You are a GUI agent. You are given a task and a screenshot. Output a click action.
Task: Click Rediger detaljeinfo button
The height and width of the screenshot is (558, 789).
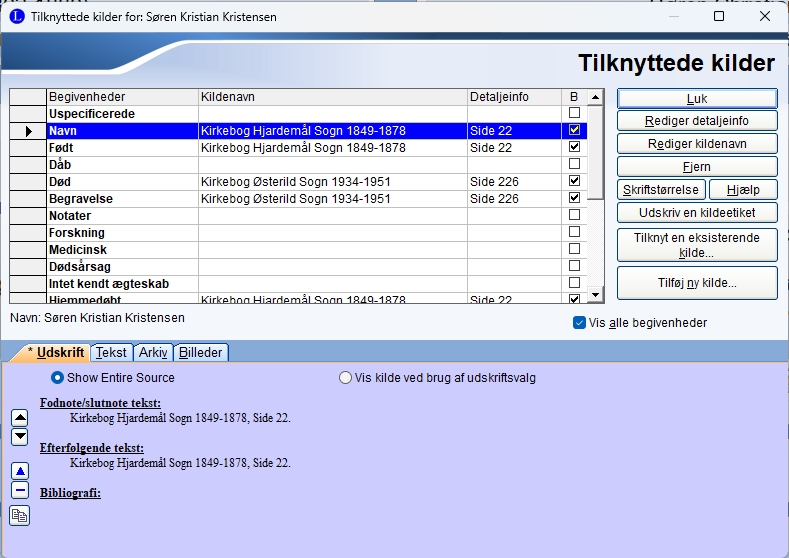(x=697, y=121)
